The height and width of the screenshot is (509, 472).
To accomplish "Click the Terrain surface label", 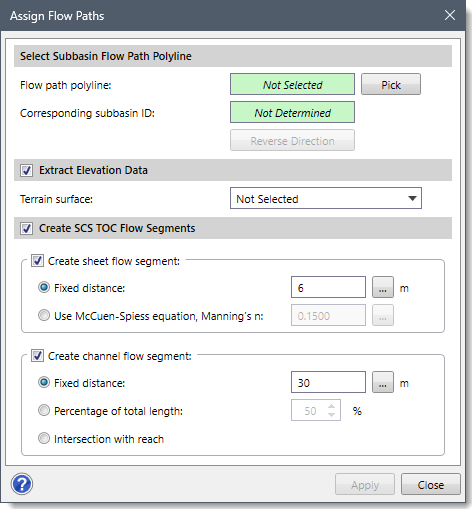I will point(56,199).
